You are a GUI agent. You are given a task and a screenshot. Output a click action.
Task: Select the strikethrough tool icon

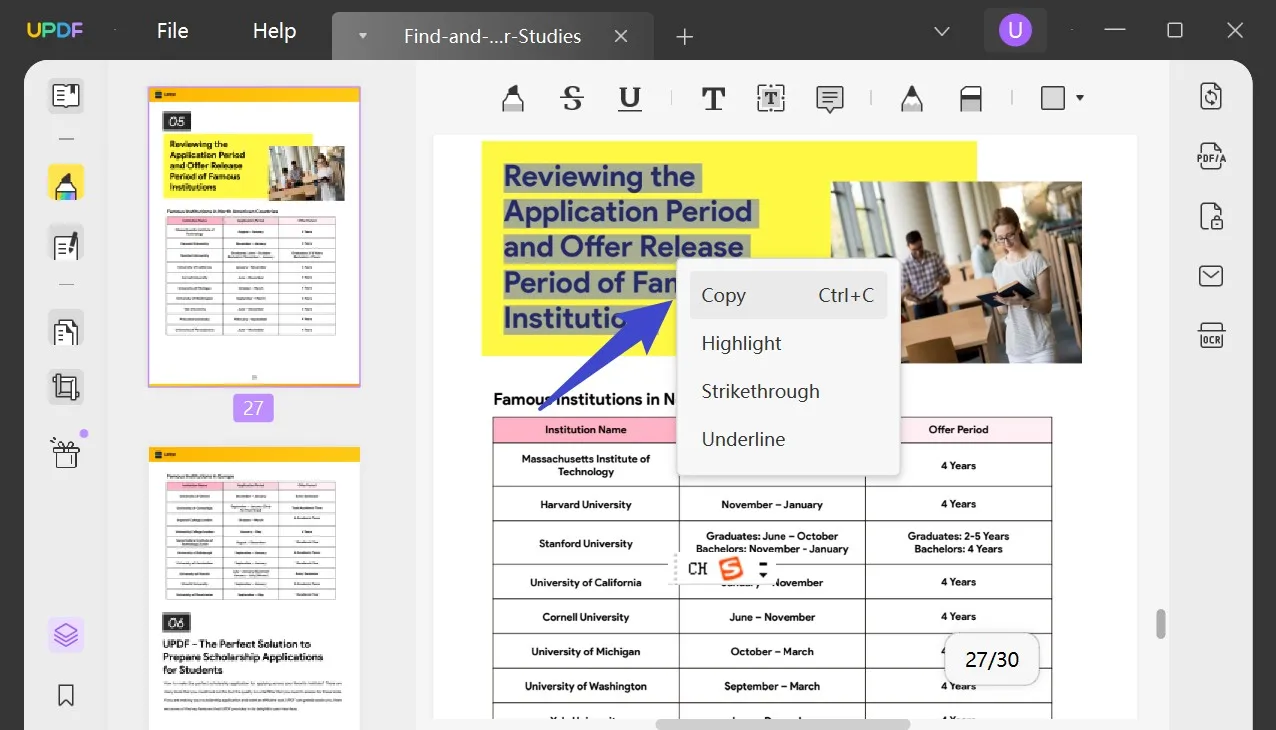[x=572, y=98]
